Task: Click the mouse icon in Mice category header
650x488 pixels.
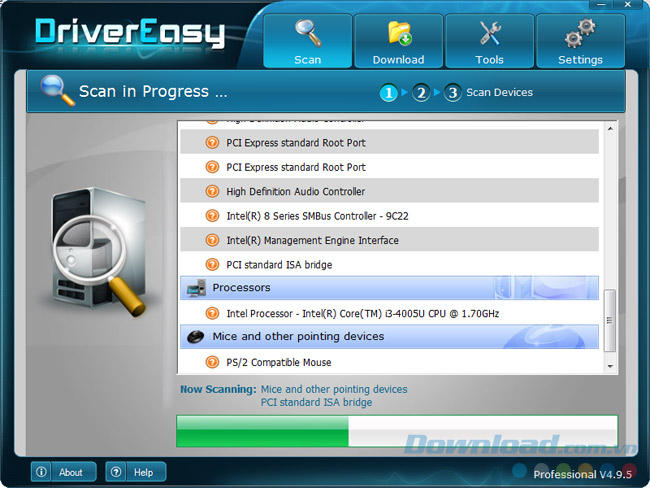Action: pos(196,337)
